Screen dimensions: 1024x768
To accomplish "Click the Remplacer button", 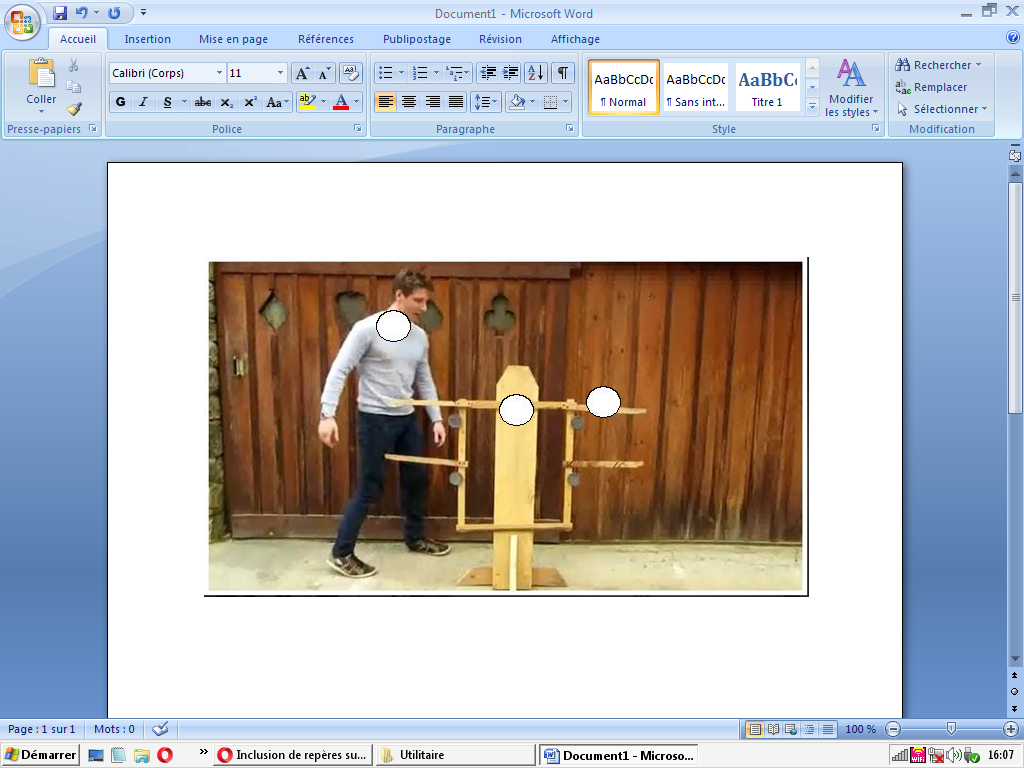I will click(931, 87).
